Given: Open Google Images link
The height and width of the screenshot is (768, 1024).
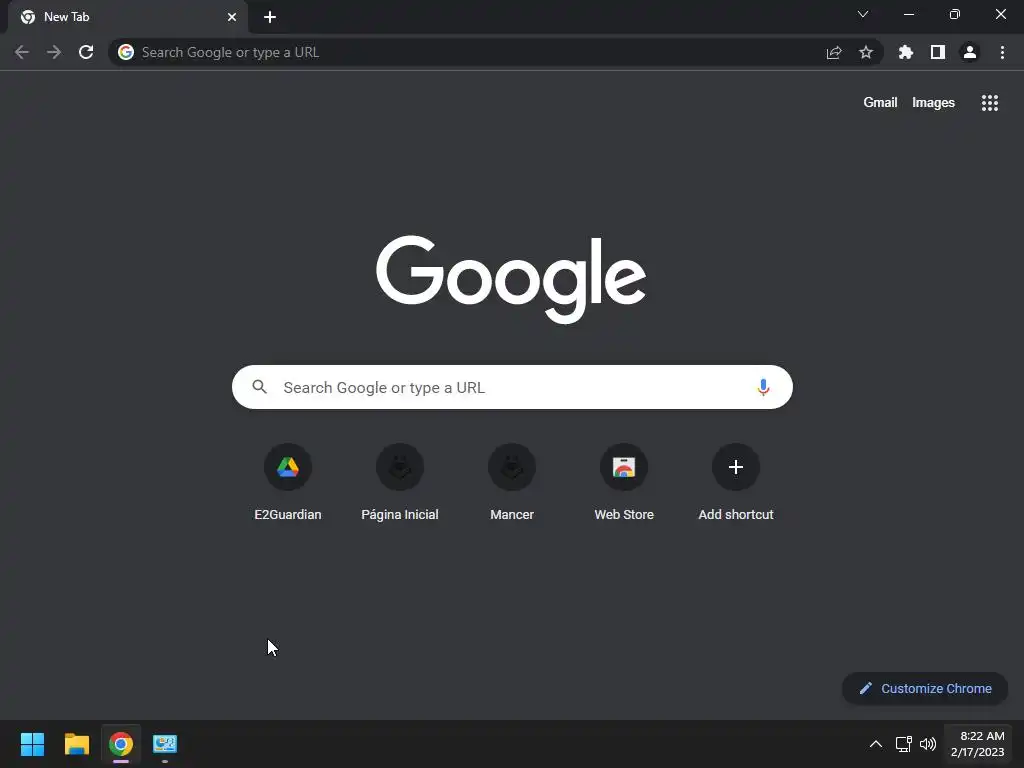Looking at the screenshot, I should (933, 103).
